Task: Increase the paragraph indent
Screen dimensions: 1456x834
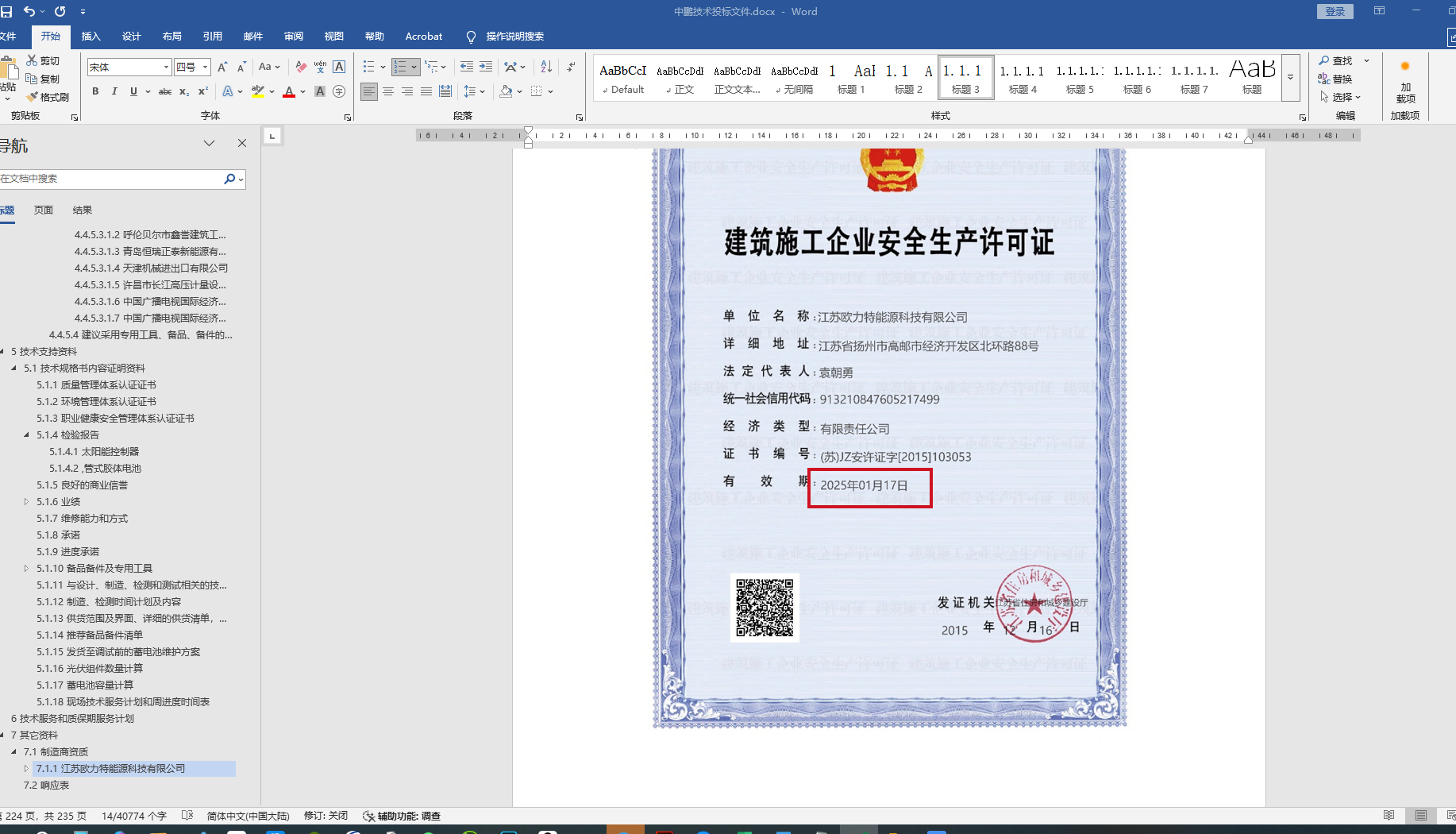Action: tap(486, 67)
